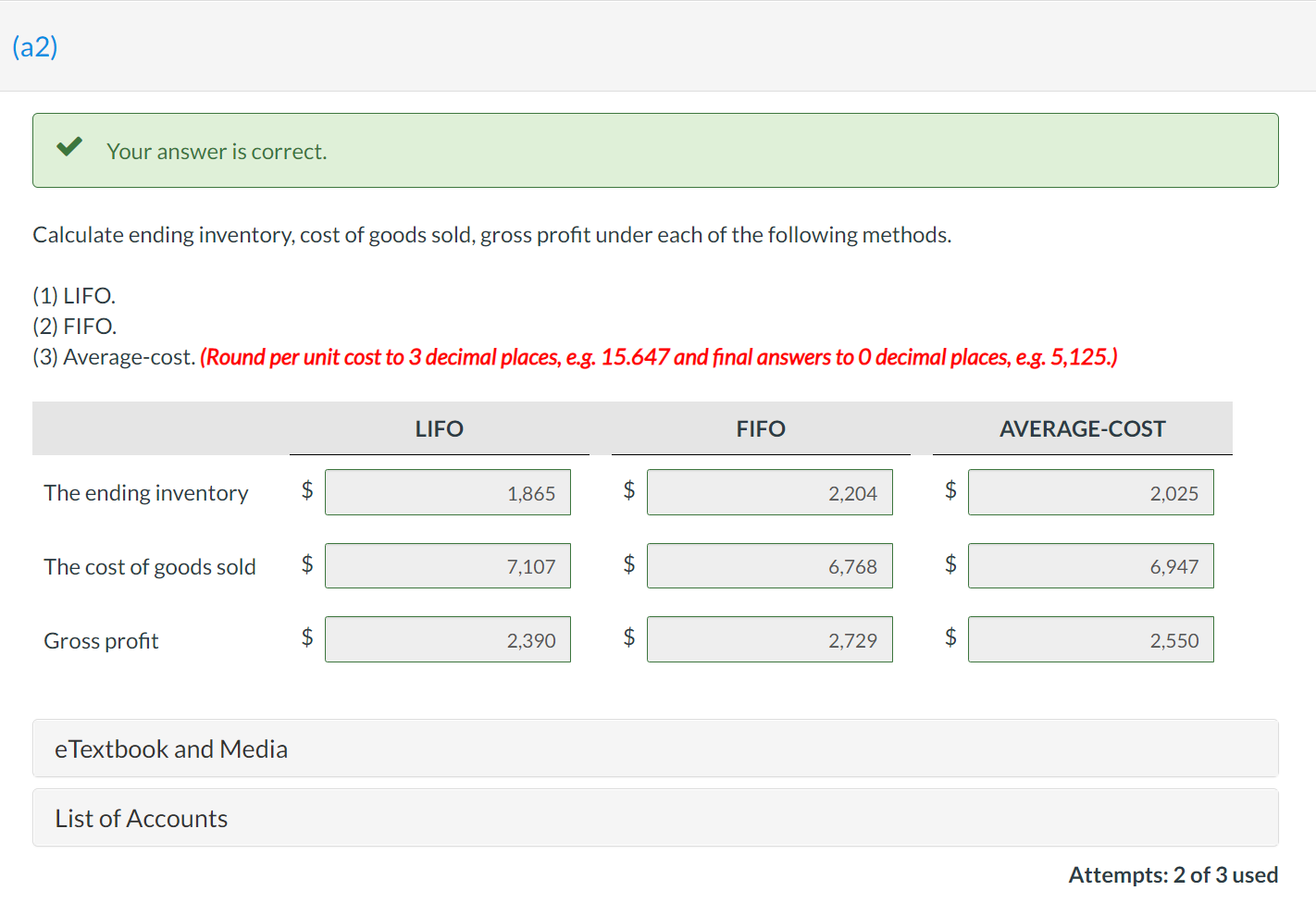Viewport: 1316px width, 903px height.
Task: Click the LIFO column header
Action: tap(440, 429)
